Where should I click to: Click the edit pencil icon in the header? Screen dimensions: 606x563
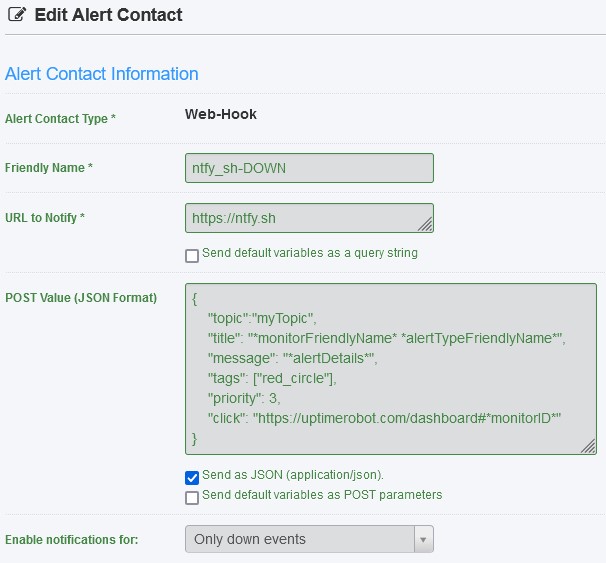tap(16, 16)
